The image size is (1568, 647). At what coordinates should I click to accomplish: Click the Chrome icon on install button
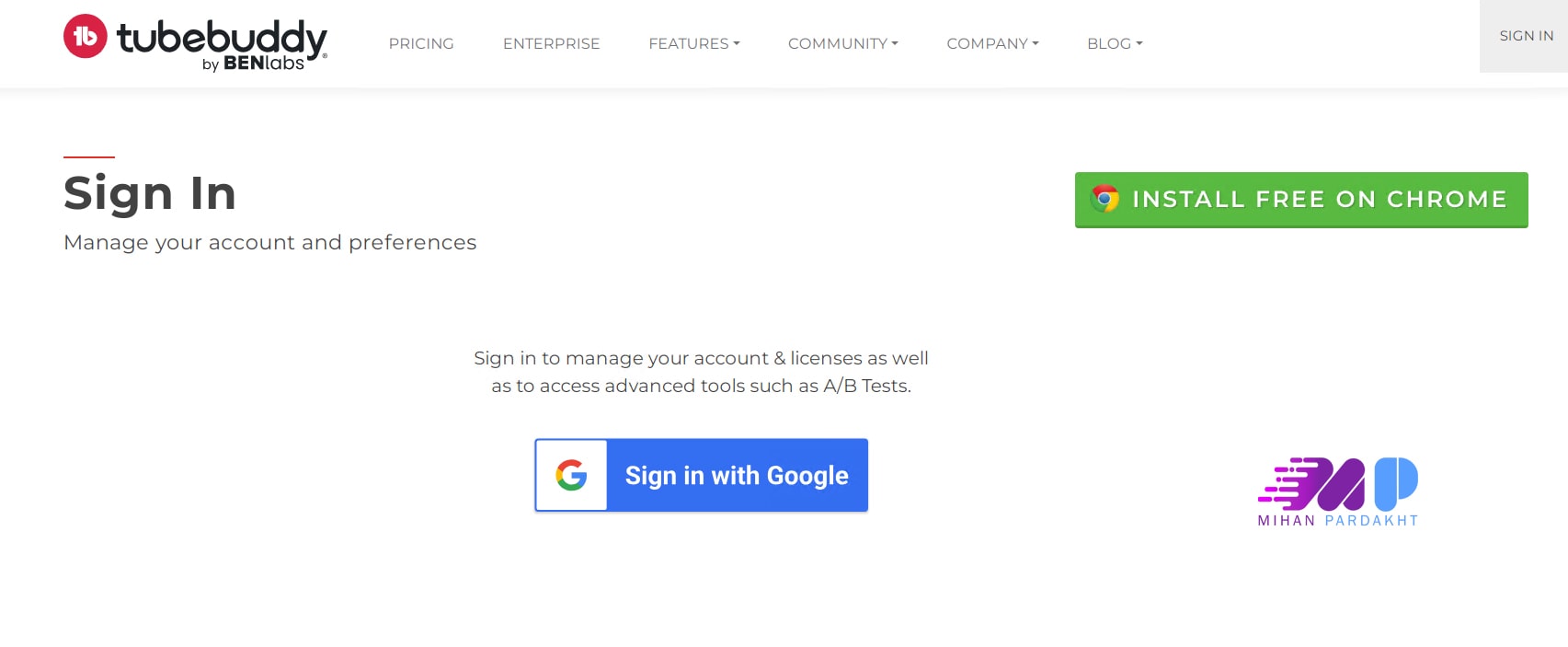pyautogui.click(x=1104, y=199)
